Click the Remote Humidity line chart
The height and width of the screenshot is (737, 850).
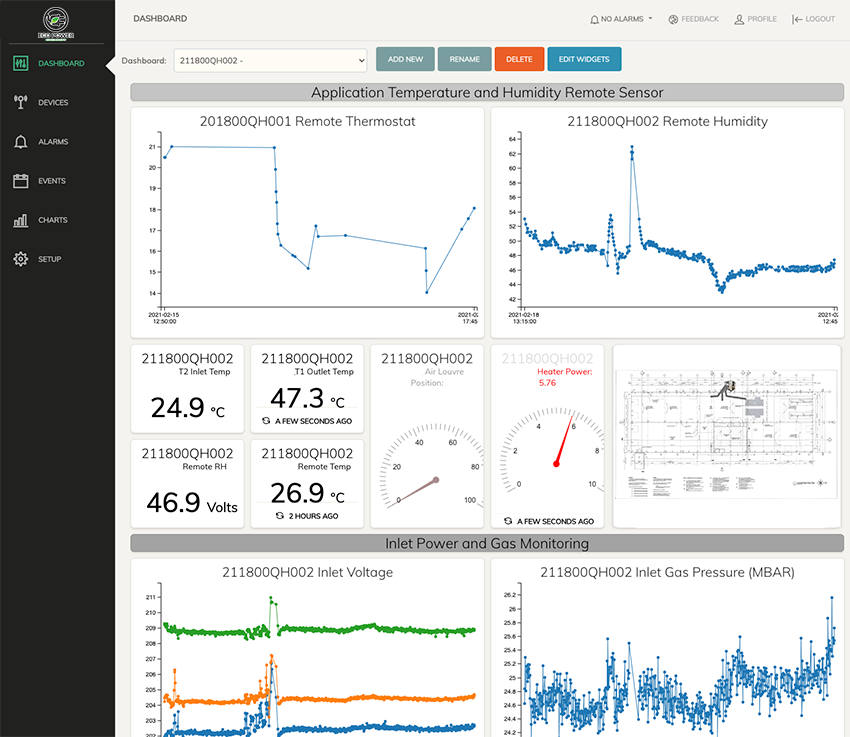(672, 228)
